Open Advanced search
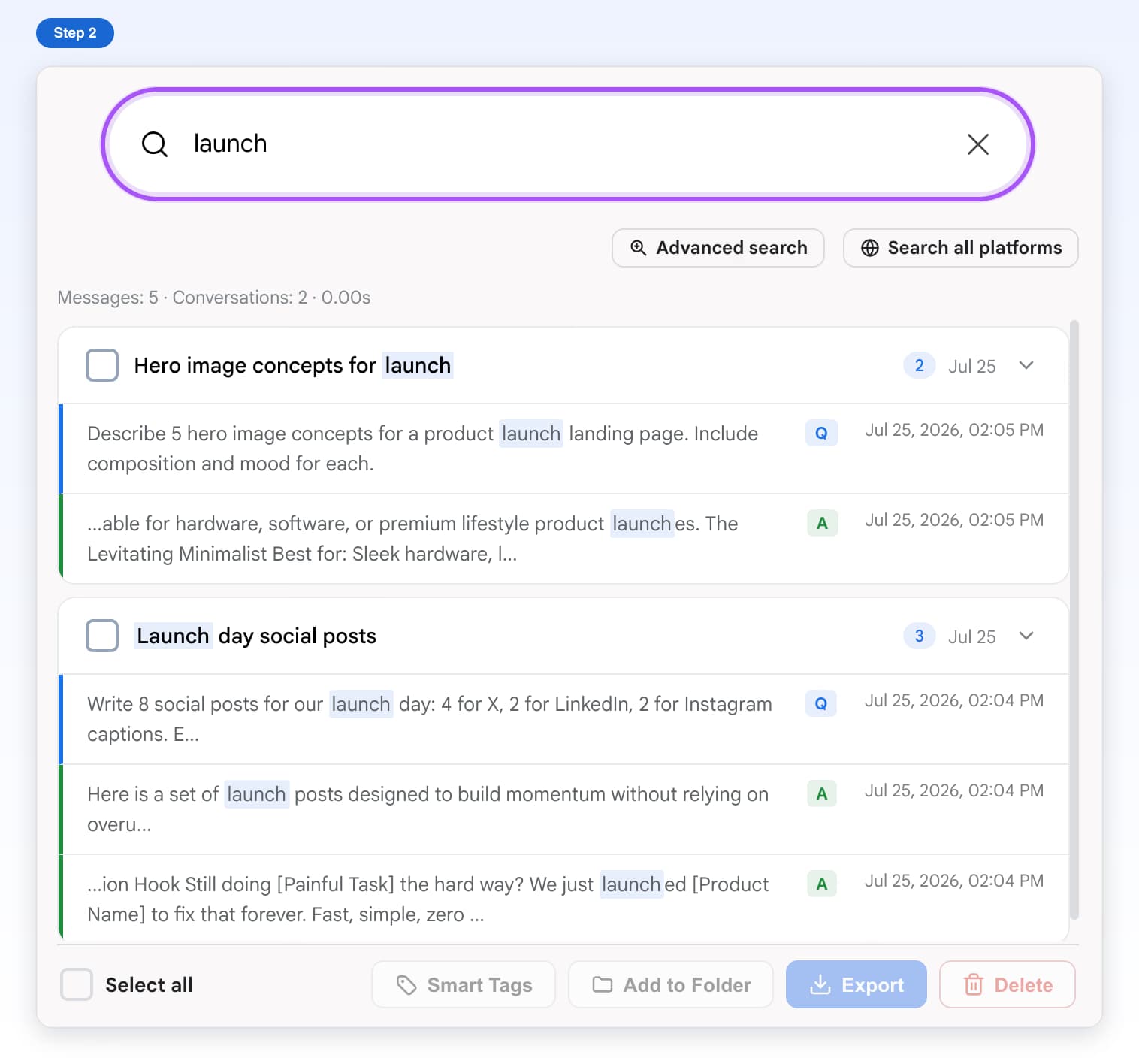This screenshot has width=1139, height=1064. point(718,248)
